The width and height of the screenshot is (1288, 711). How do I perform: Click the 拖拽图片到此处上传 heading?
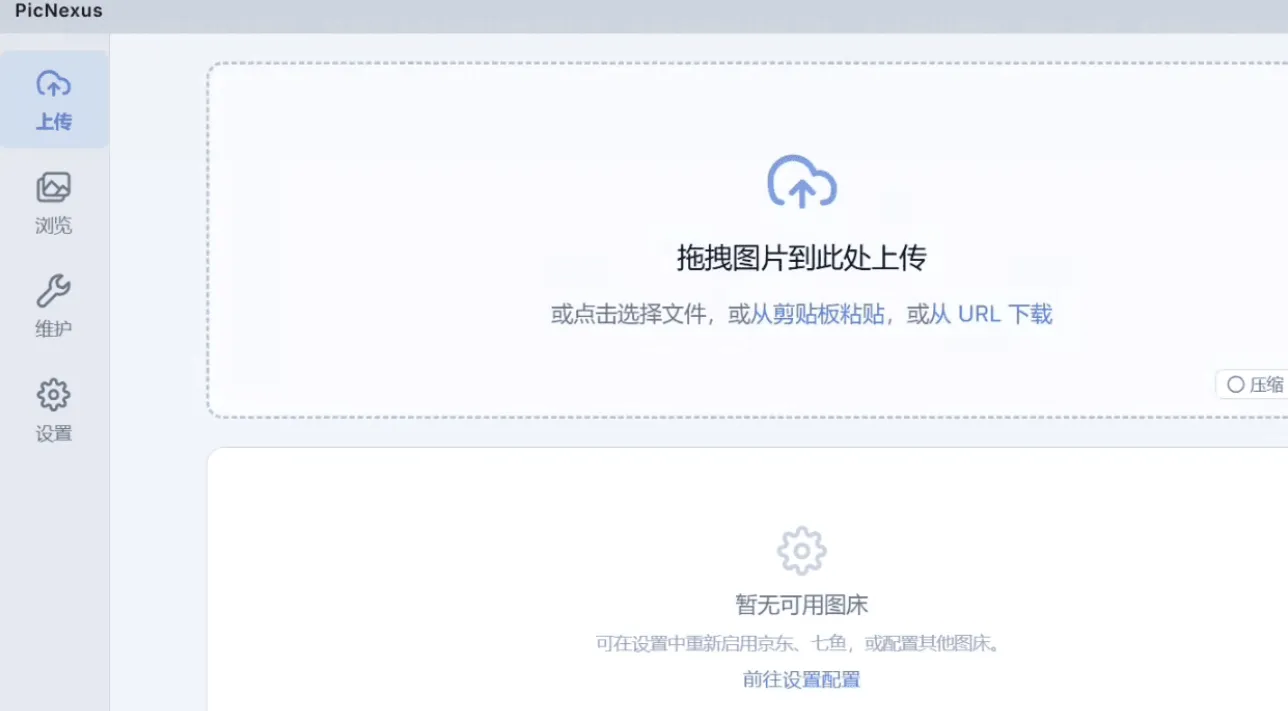point(802,258)
